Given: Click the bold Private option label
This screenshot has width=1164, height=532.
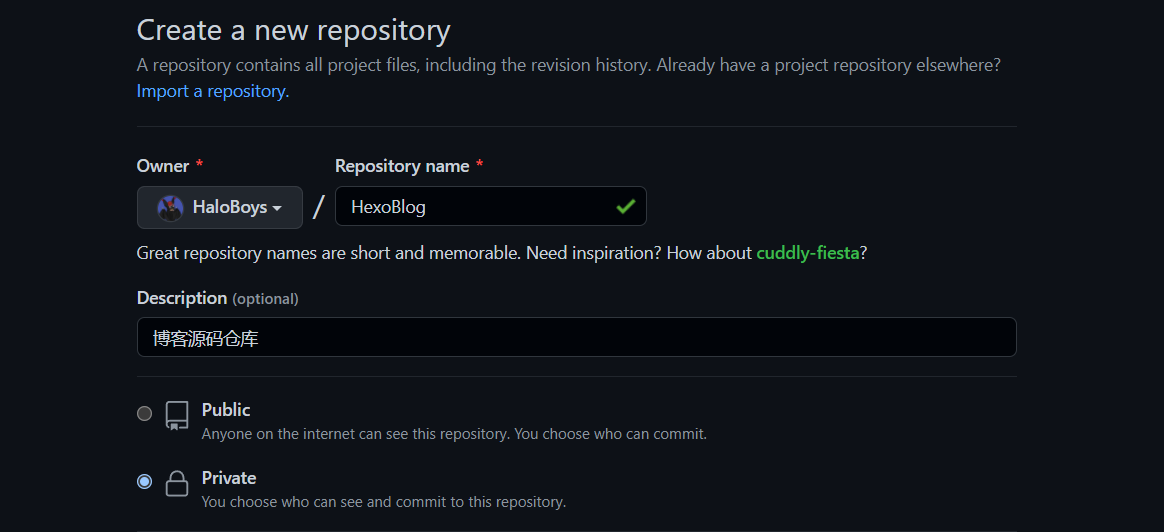Looking at the screenshot, I should tap(229, 478).
